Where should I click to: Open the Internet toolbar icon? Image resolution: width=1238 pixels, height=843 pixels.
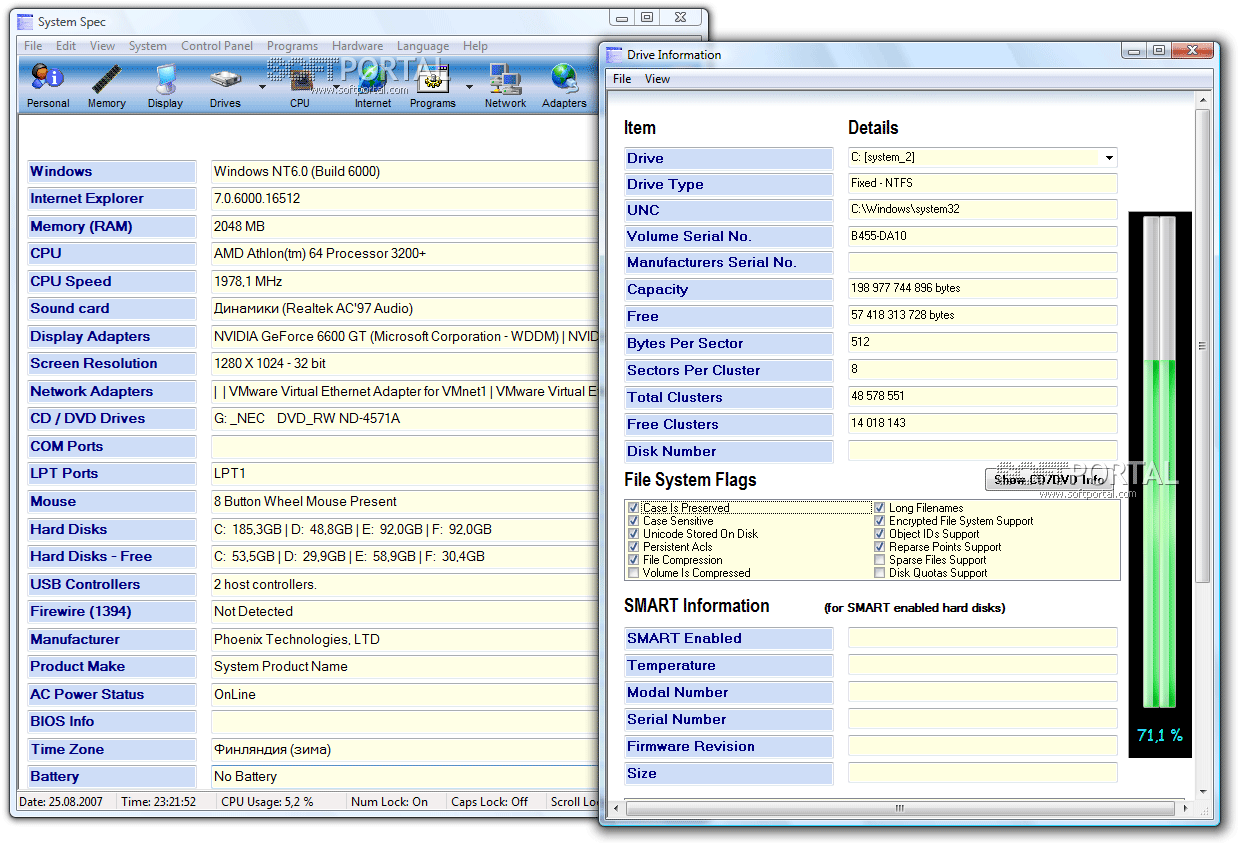click(x=373, y=85)
